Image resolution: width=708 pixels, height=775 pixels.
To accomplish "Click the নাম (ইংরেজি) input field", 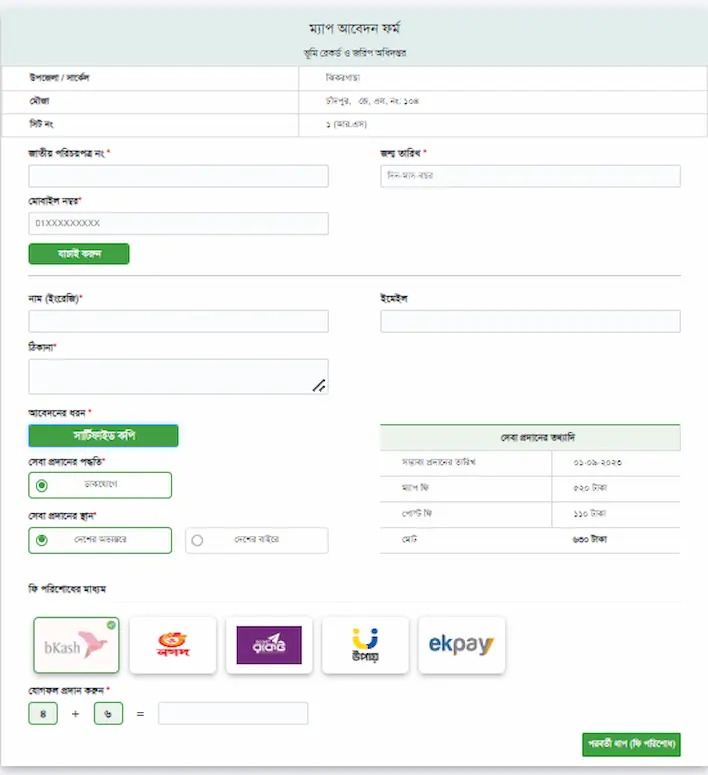I will pos(178,321).
